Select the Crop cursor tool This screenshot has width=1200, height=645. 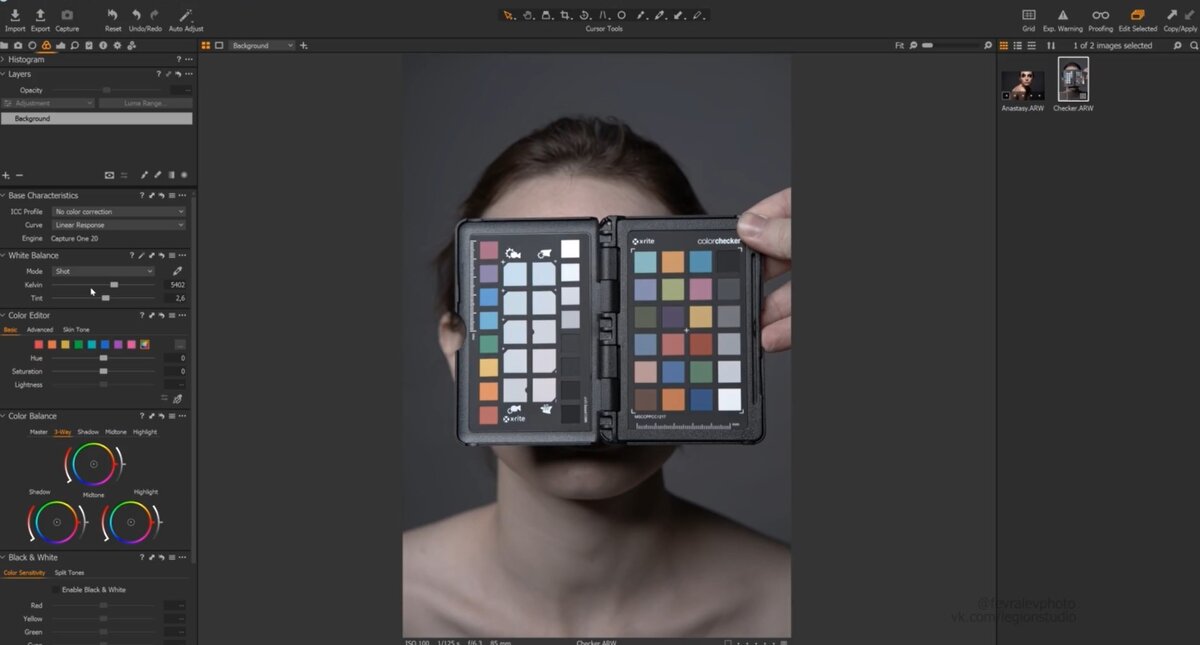(566, 15)
